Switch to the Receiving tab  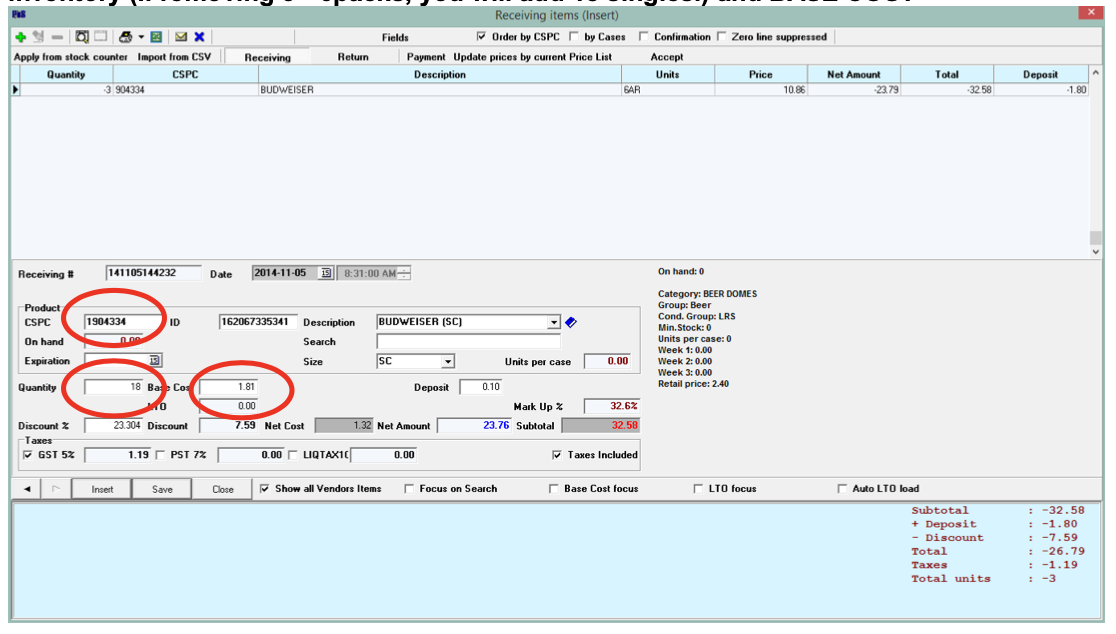pyautogui.click(x=268, y=57)
